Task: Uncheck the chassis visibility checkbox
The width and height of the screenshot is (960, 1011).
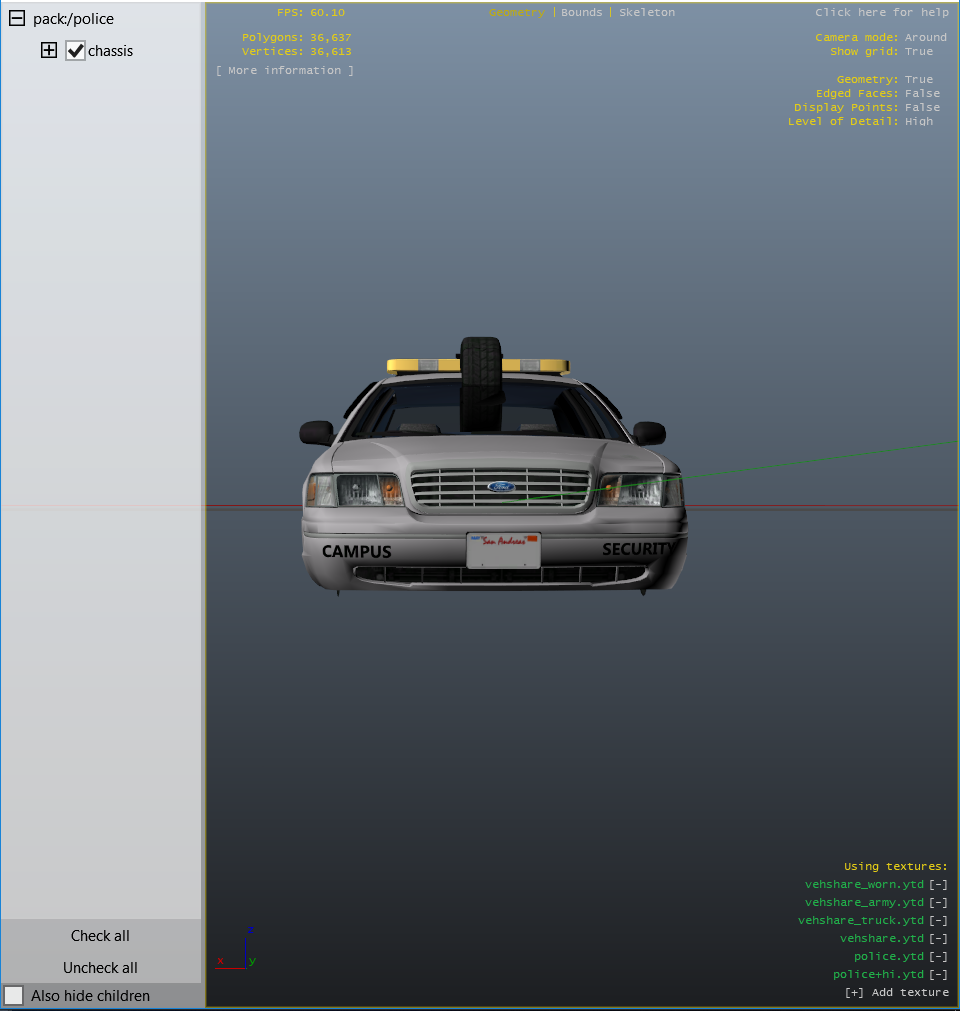Action: tap(75, 50)
